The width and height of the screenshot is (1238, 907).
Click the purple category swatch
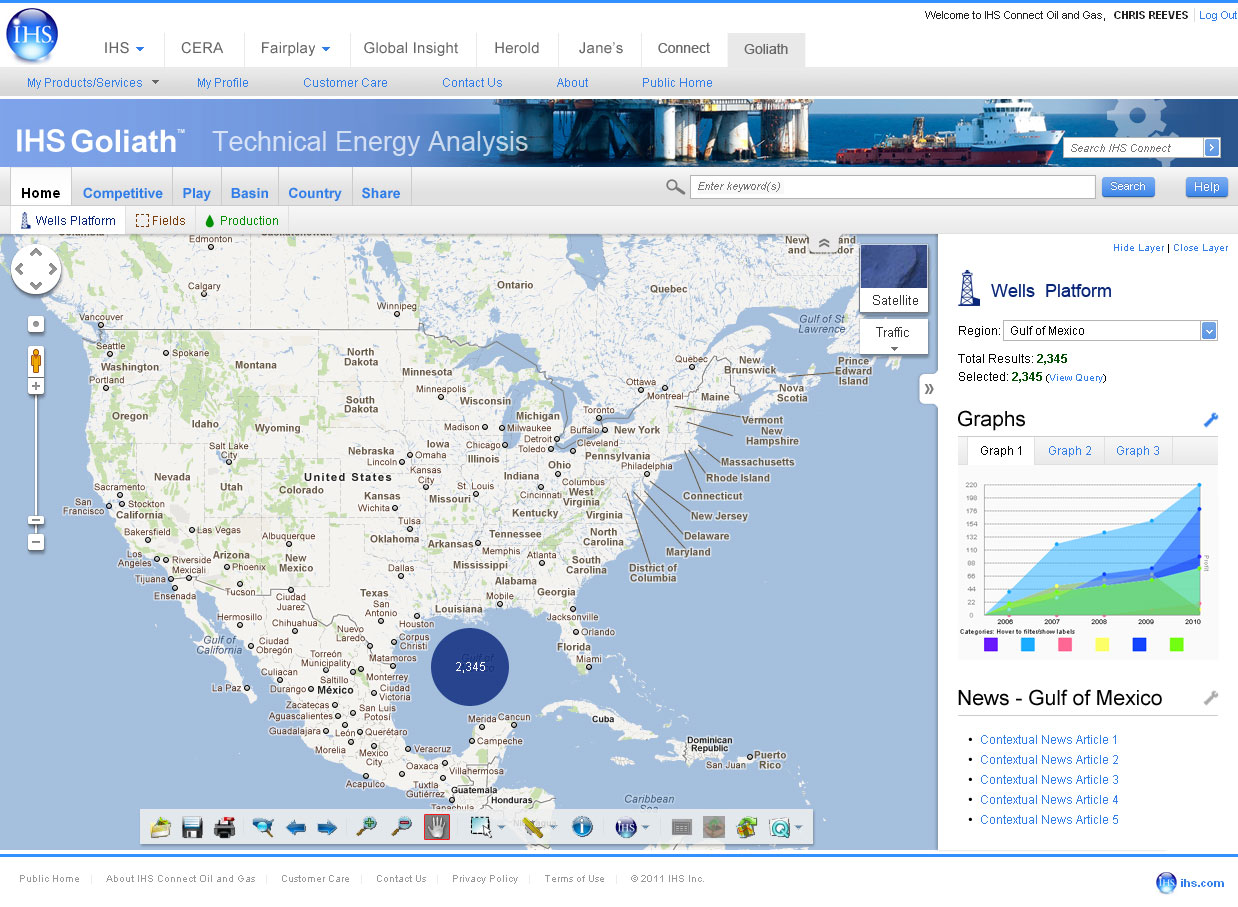pos(991,645)
